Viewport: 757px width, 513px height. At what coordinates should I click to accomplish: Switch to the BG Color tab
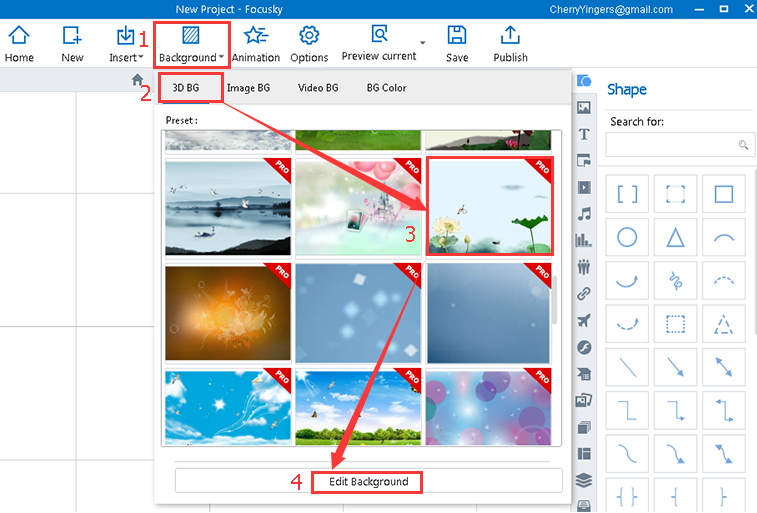pyautogui.click(x=386, y=88)
